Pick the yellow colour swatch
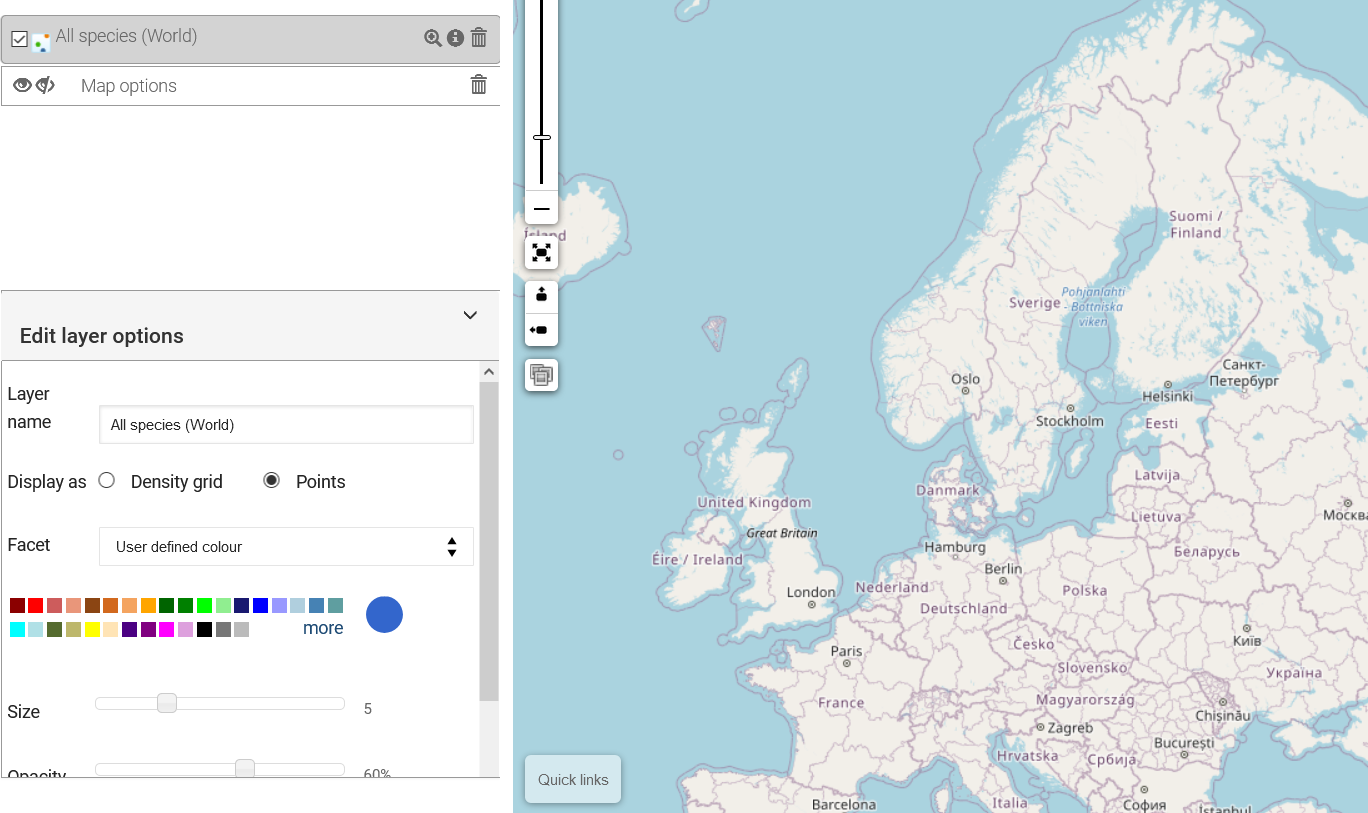This screenshot has height=813, width=1368. [x=92, y=629]
